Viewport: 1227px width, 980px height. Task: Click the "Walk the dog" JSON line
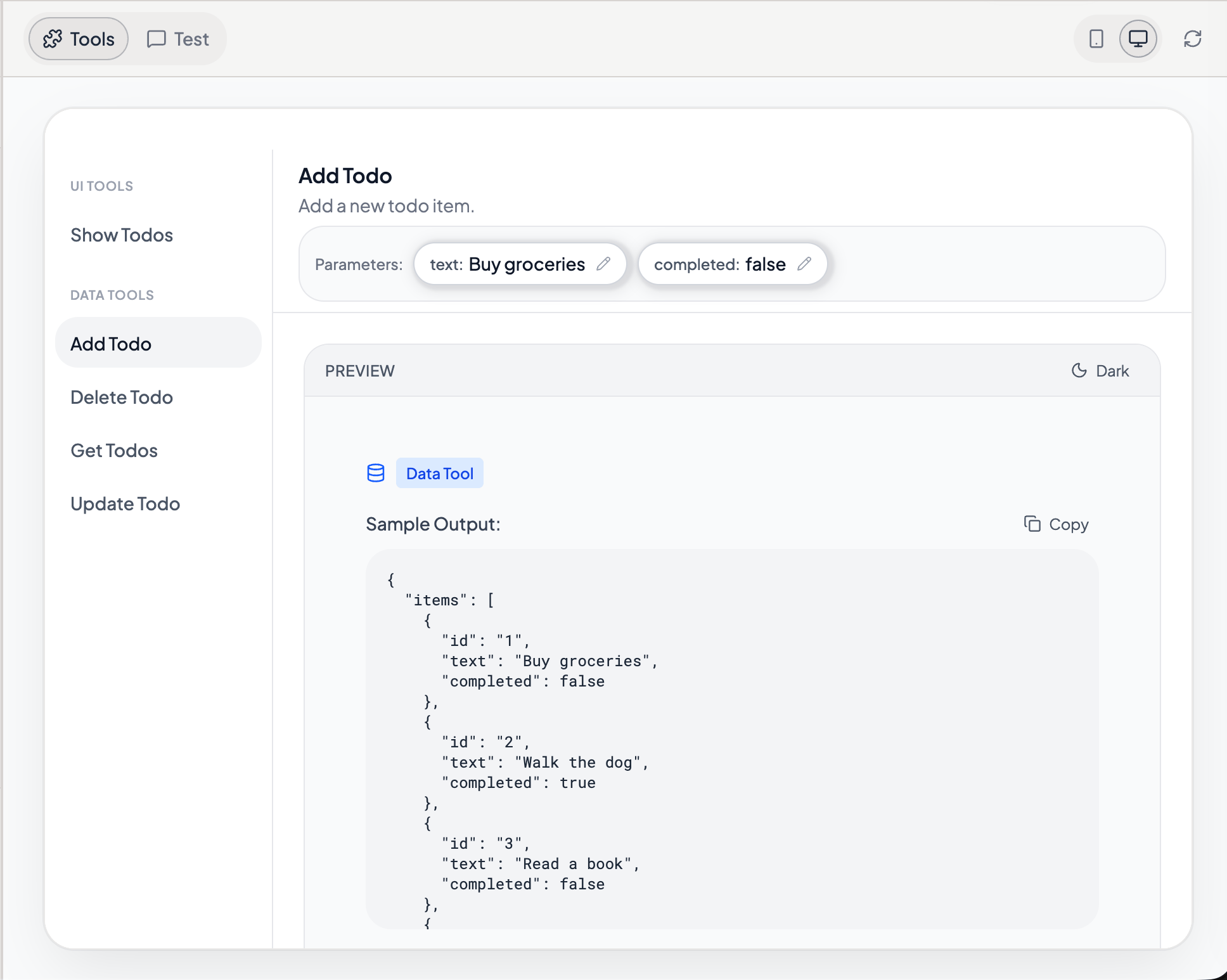[x=546, y=763]
